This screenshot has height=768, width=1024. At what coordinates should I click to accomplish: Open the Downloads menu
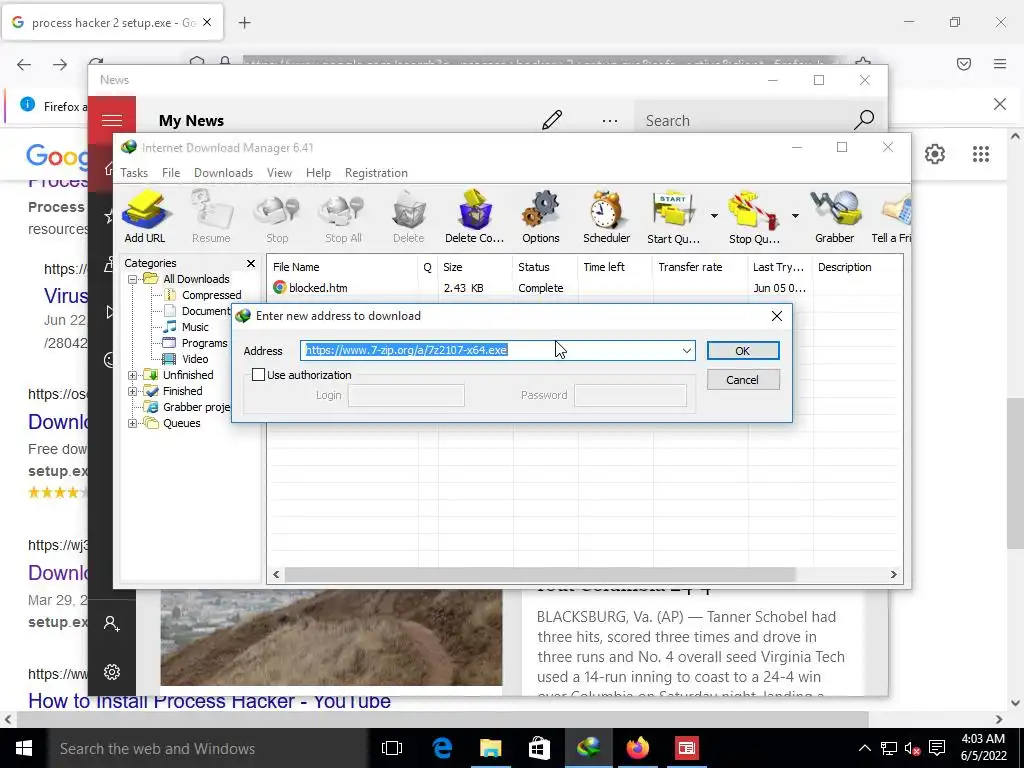[223, 173]
